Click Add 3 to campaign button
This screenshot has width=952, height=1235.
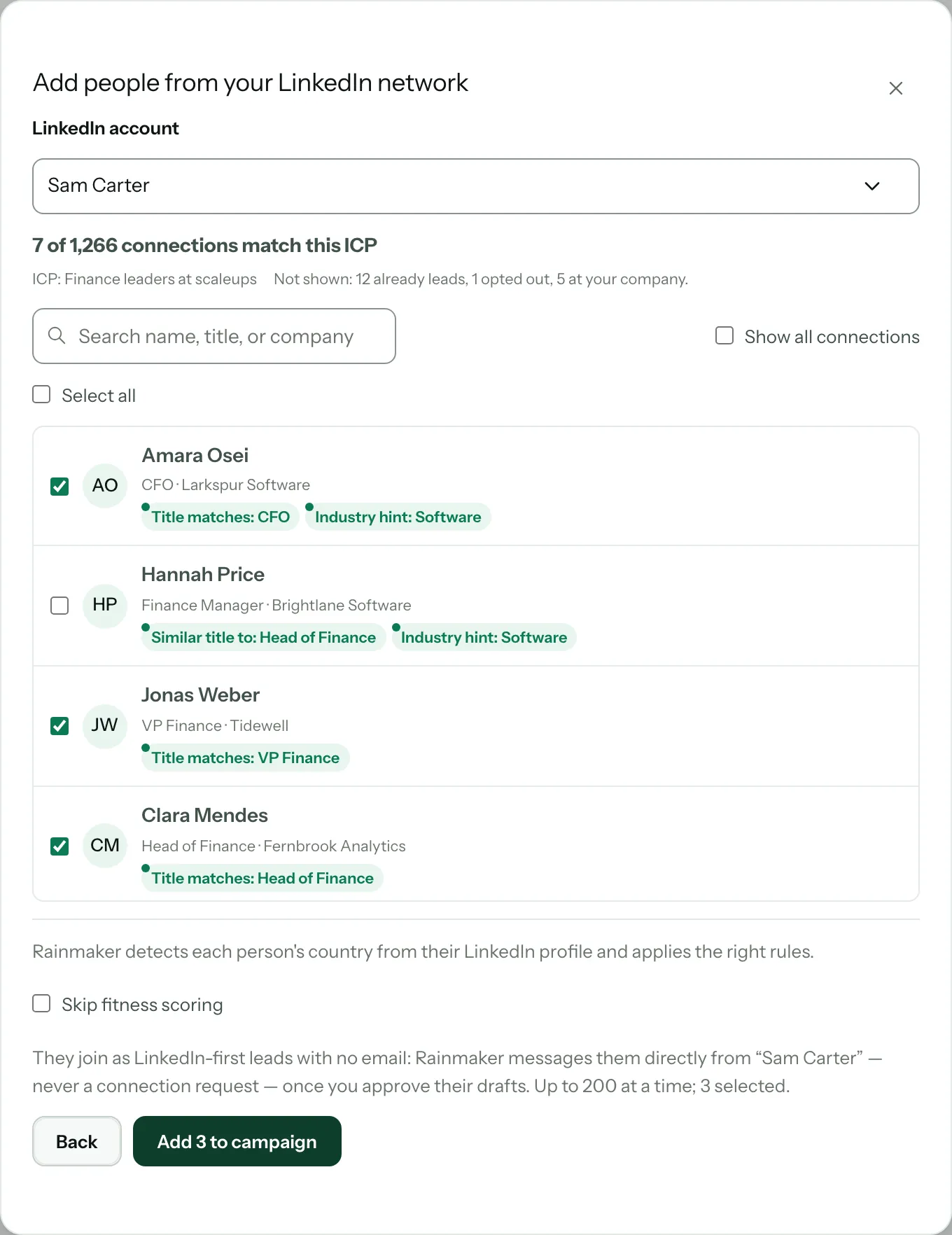coord(237,1141)
